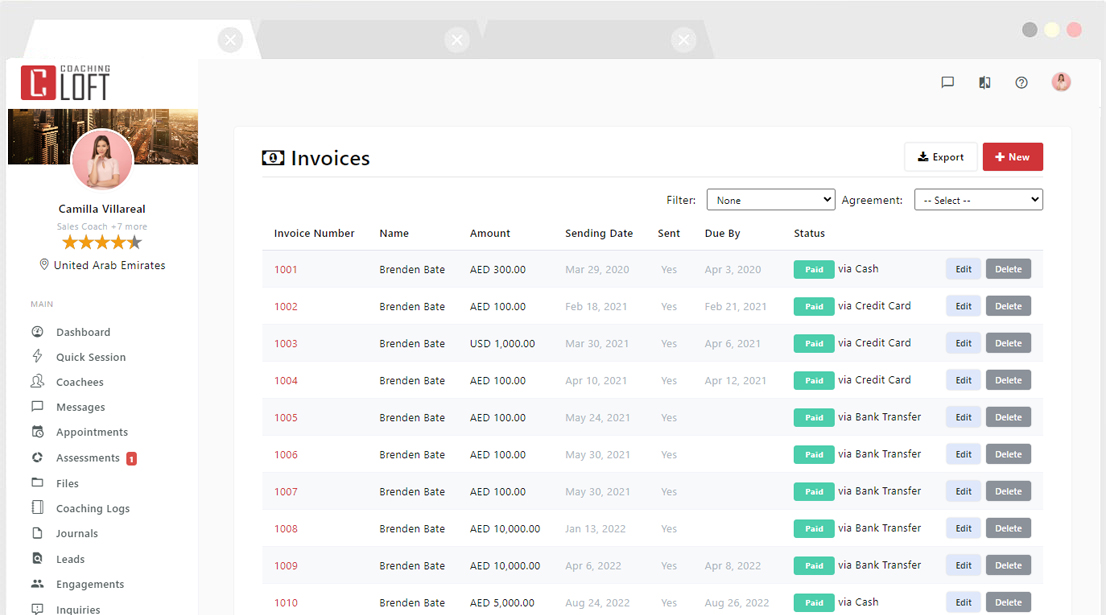Open the Filter dropdown set to None
The height and width of the screenshot is (615, 1106).
[x=770, y=200]
